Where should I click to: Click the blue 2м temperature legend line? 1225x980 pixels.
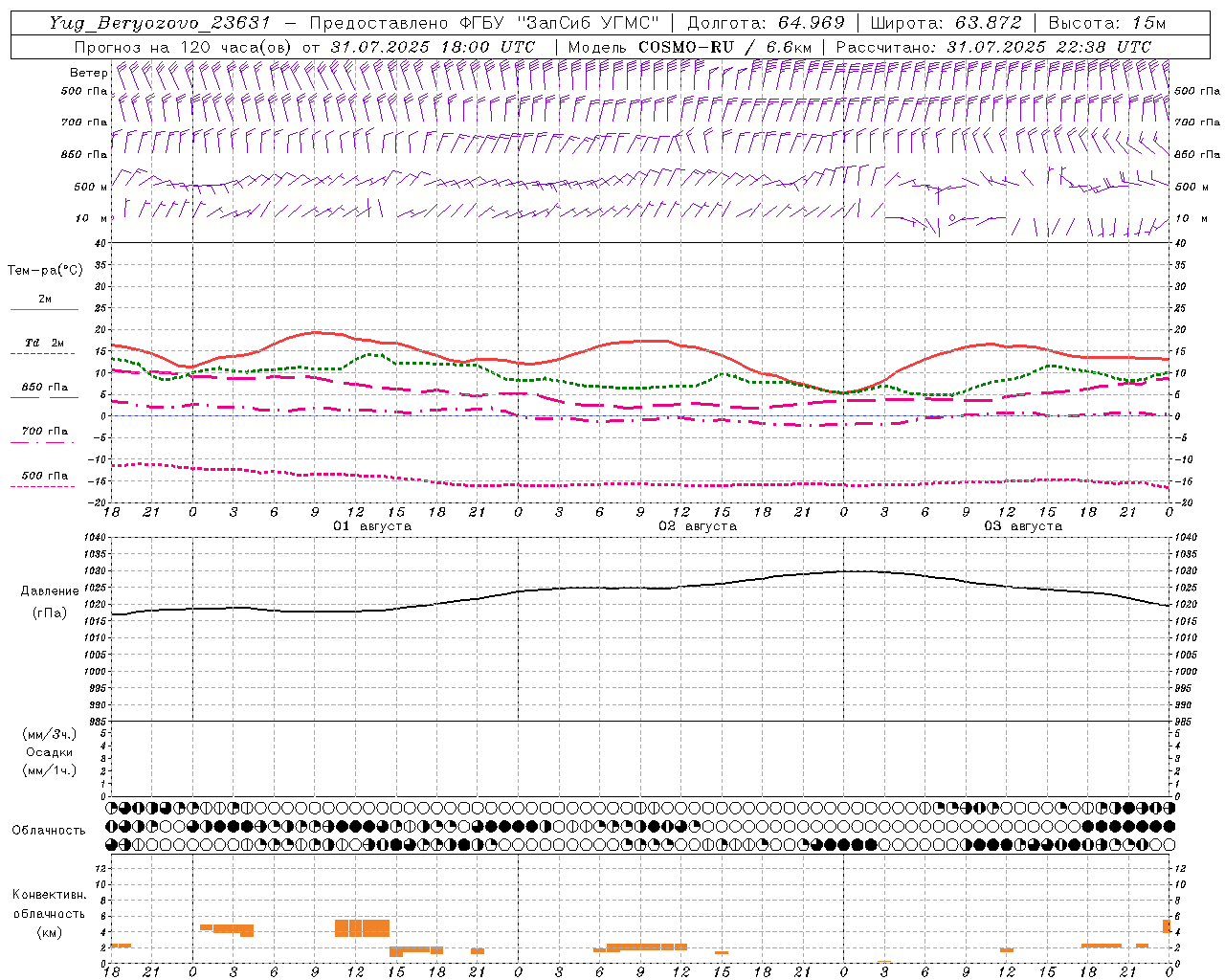[44, 309]
